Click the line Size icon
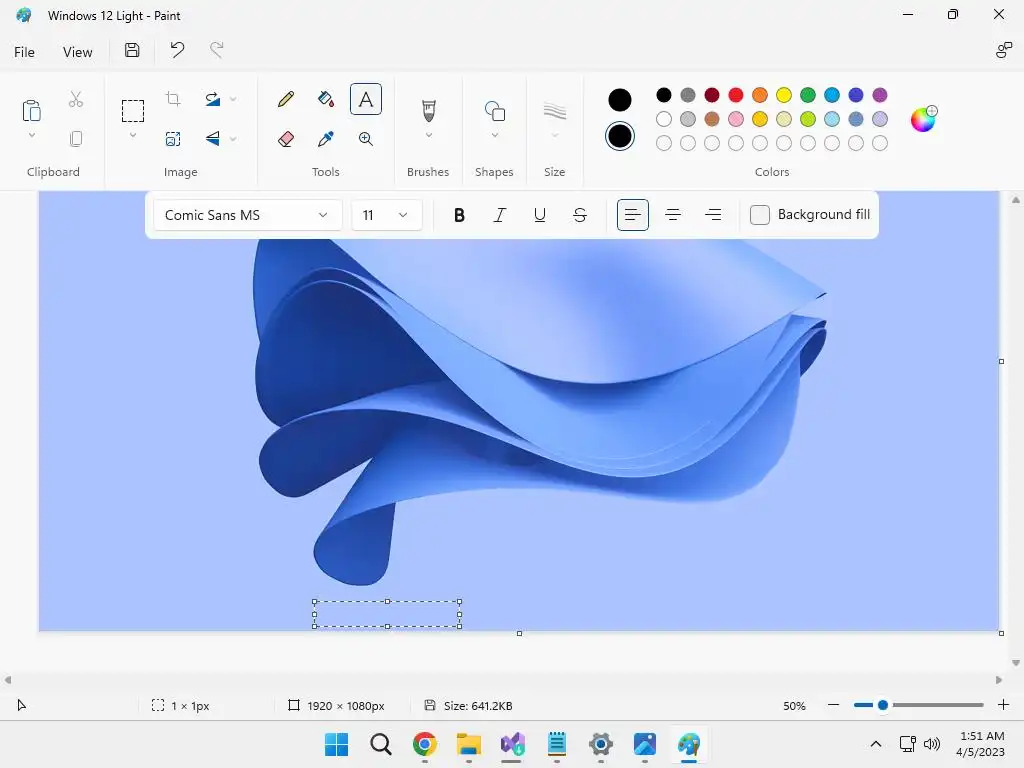 tap(554, 111)
